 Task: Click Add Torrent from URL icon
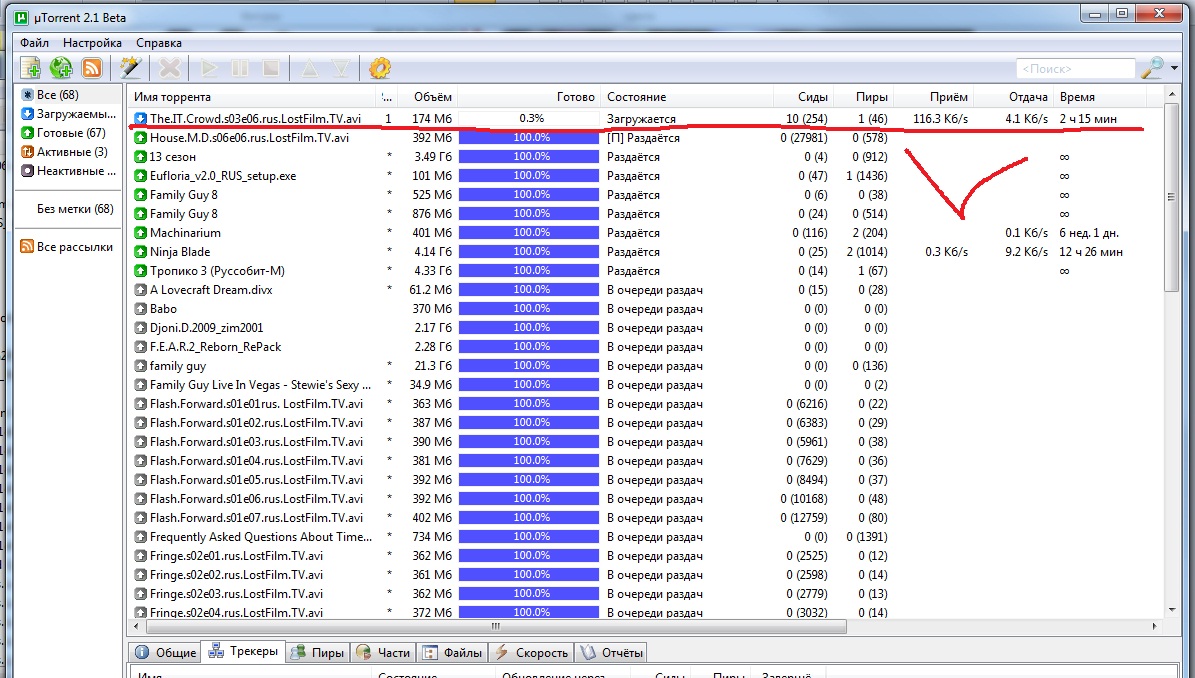click(x=61, y=69)
